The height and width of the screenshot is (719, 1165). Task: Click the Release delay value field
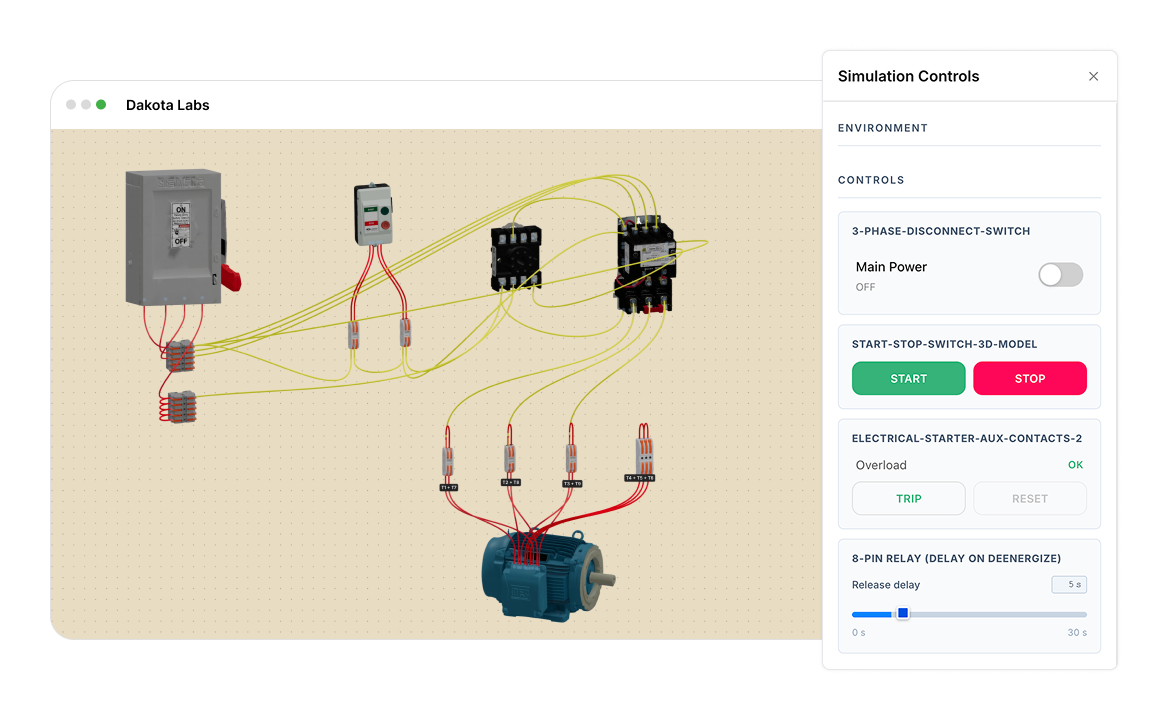point(1069,585)
